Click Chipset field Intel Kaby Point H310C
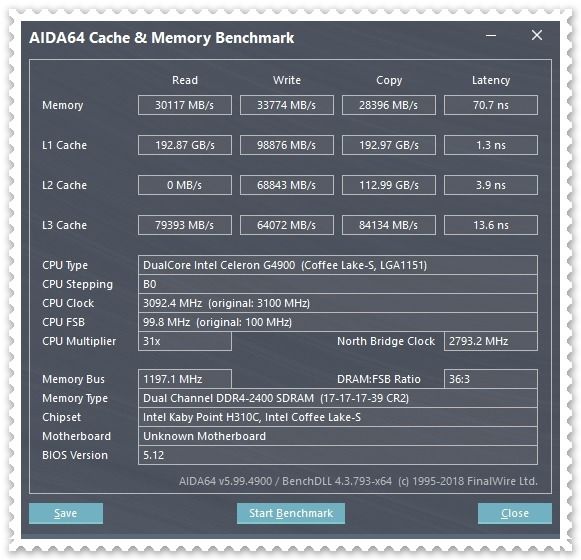581x560 pixels. (338, 417)
